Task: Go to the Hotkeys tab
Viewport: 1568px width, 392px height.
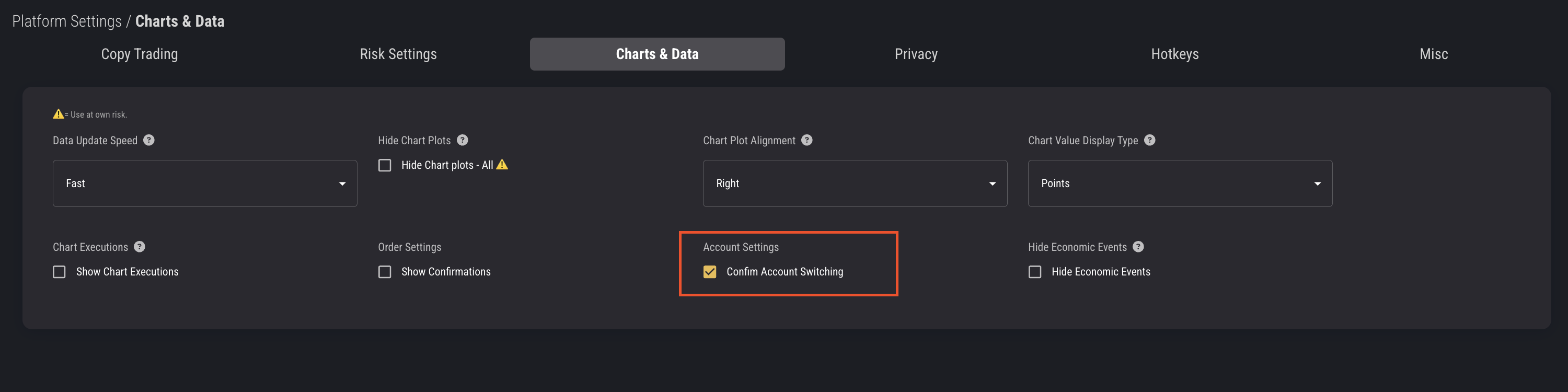Action: [x=1175, y=54]
